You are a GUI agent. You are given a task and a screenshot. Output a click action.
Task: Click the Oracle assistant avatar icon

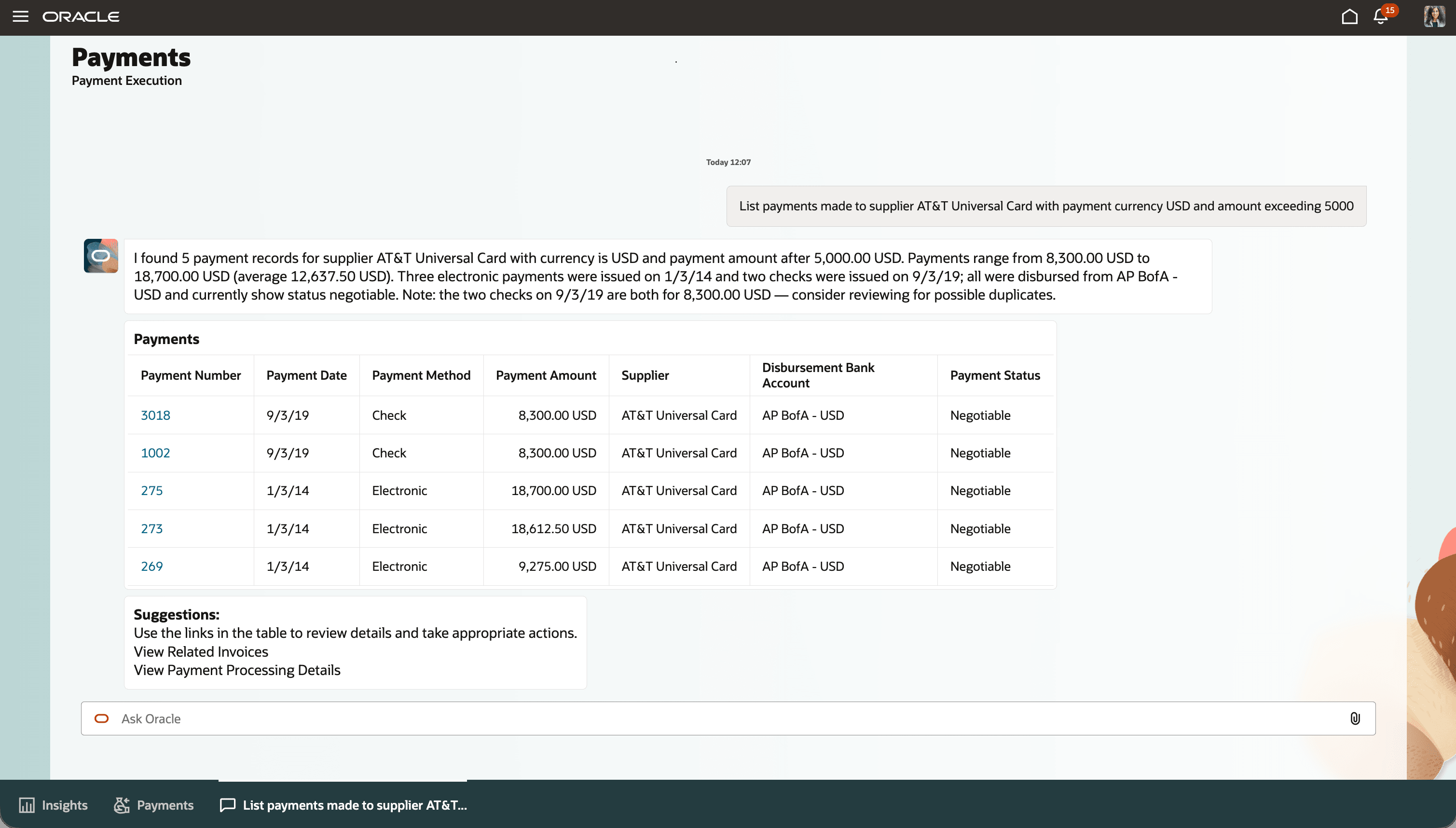click(x=101, y=255)
